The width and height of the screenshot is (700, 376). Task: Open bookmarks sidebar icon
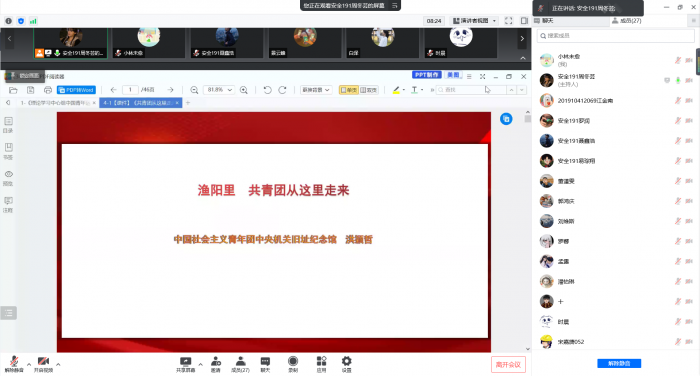click(x=8, y=151)
